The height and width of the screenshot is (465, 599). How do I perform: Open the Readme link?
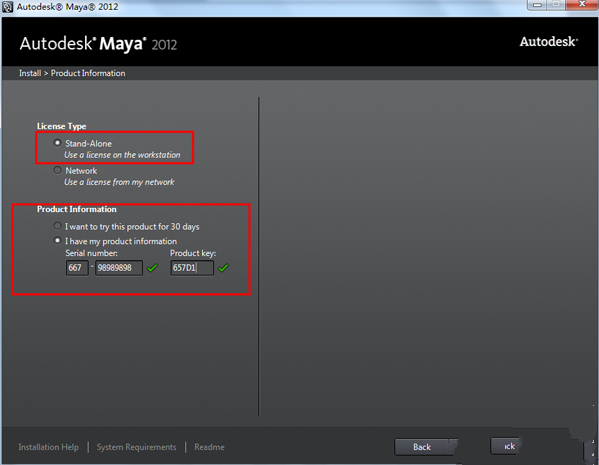pos(209,447)
